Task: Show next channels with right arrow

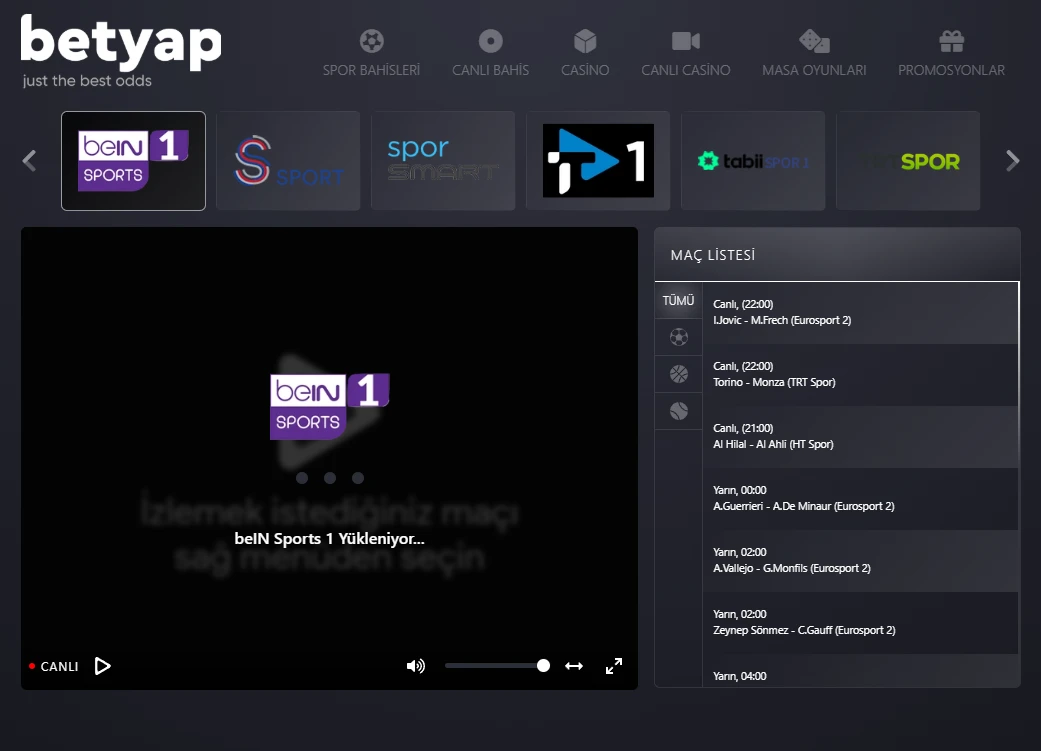Action: coord(1012,161)
